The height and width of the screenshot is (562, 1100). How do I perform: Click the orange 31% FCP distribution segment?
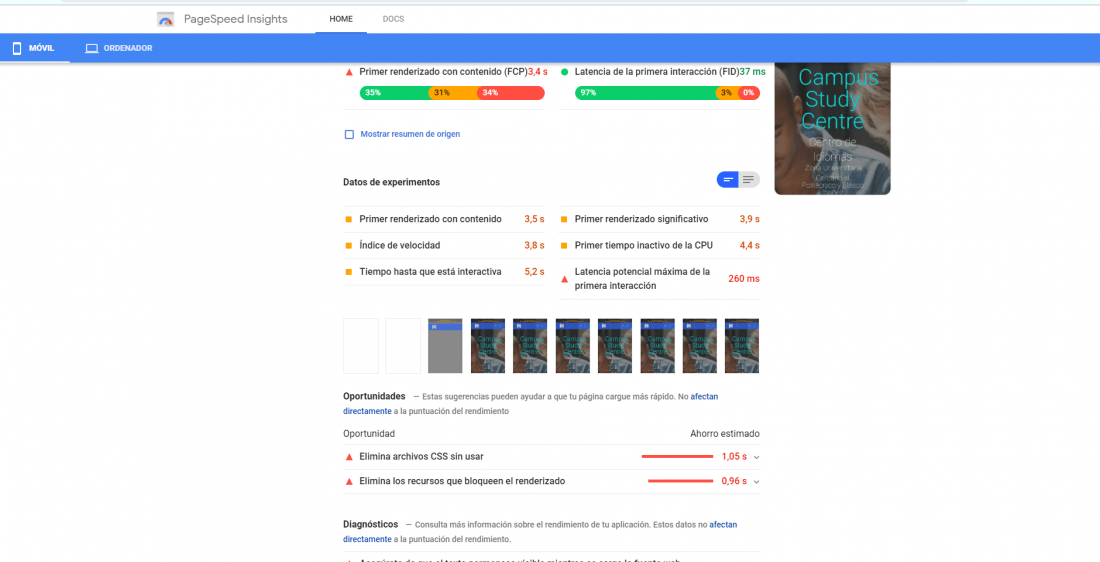click(453, 93)
